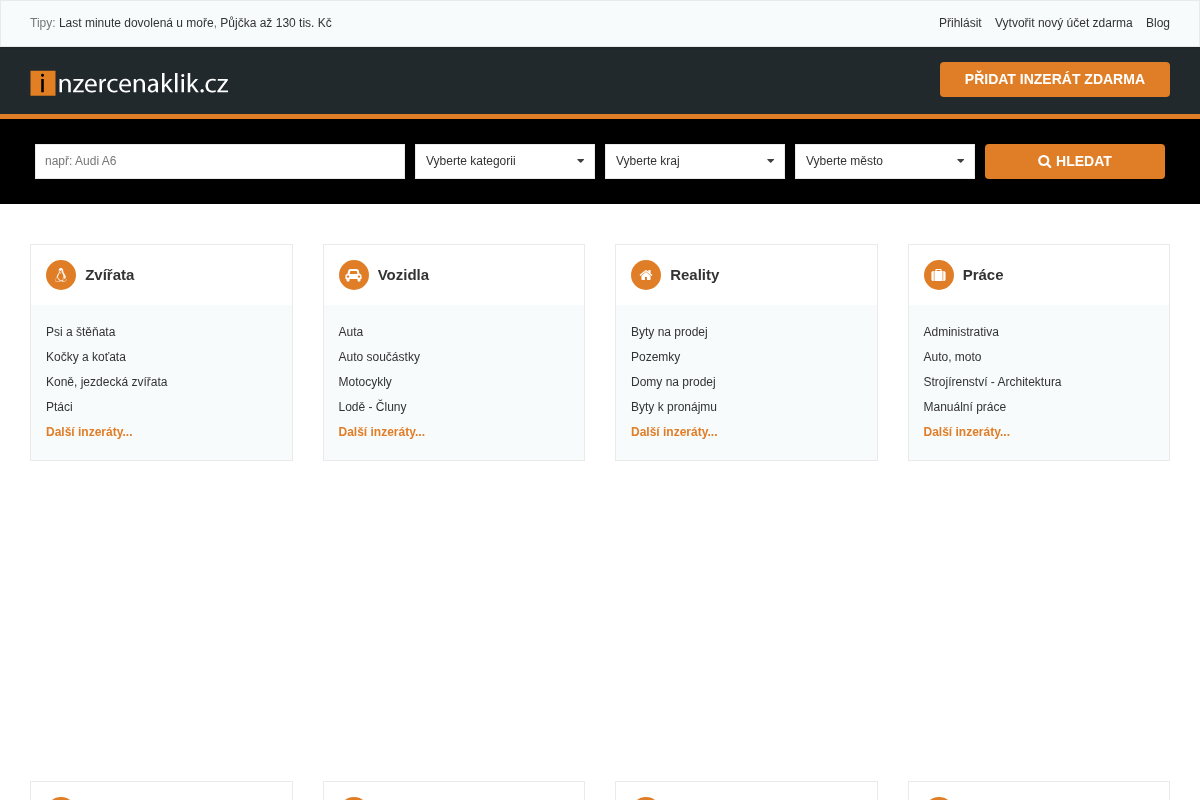The height and width of the screenshot is (800, 1200).
Task: Add a free ad via PŘIDAT INZERÁT ZDARMA
Action: pos(1055,79)
